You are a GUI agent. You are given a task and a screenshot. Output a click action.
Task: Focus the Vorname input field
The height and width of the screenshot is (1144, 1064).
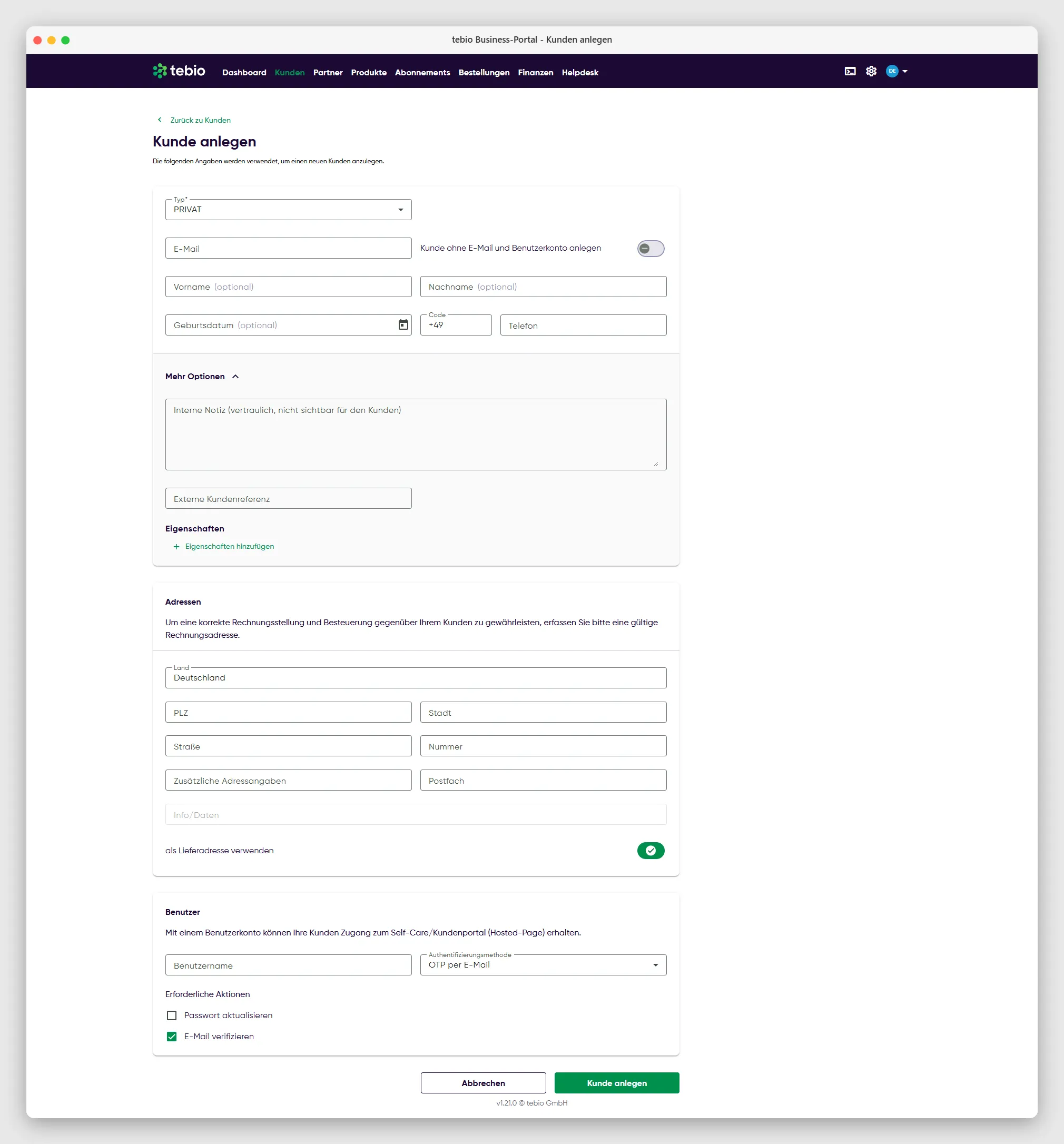[288, 287]
